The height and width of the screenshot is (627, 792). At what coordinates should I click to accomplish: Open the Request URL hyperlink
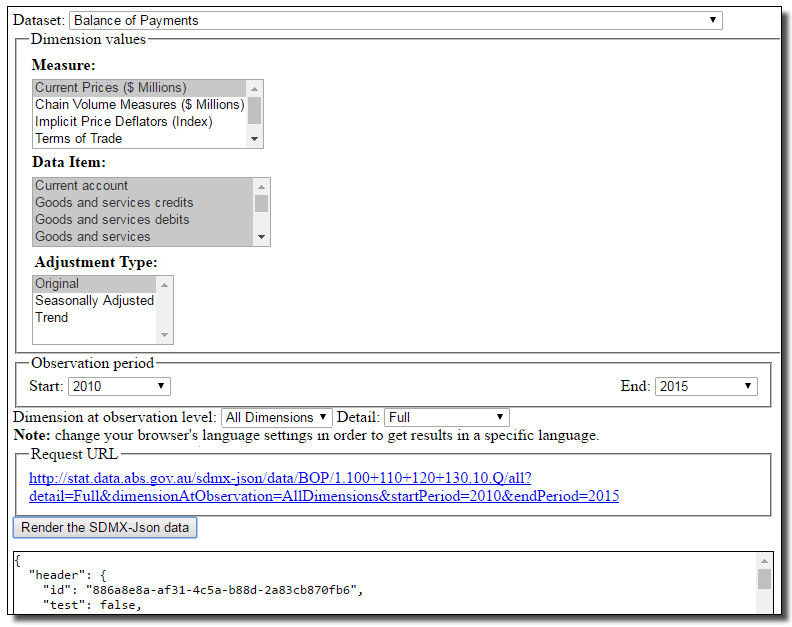[324, 487]
